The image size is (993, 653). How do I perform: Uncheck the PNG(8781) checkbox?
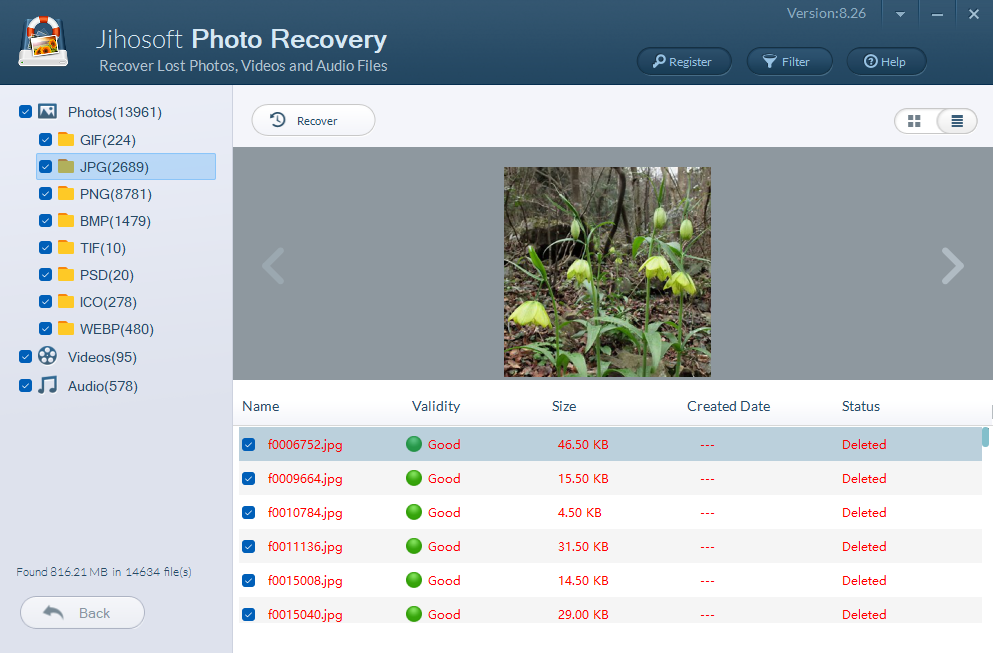[x=46, y=194]
